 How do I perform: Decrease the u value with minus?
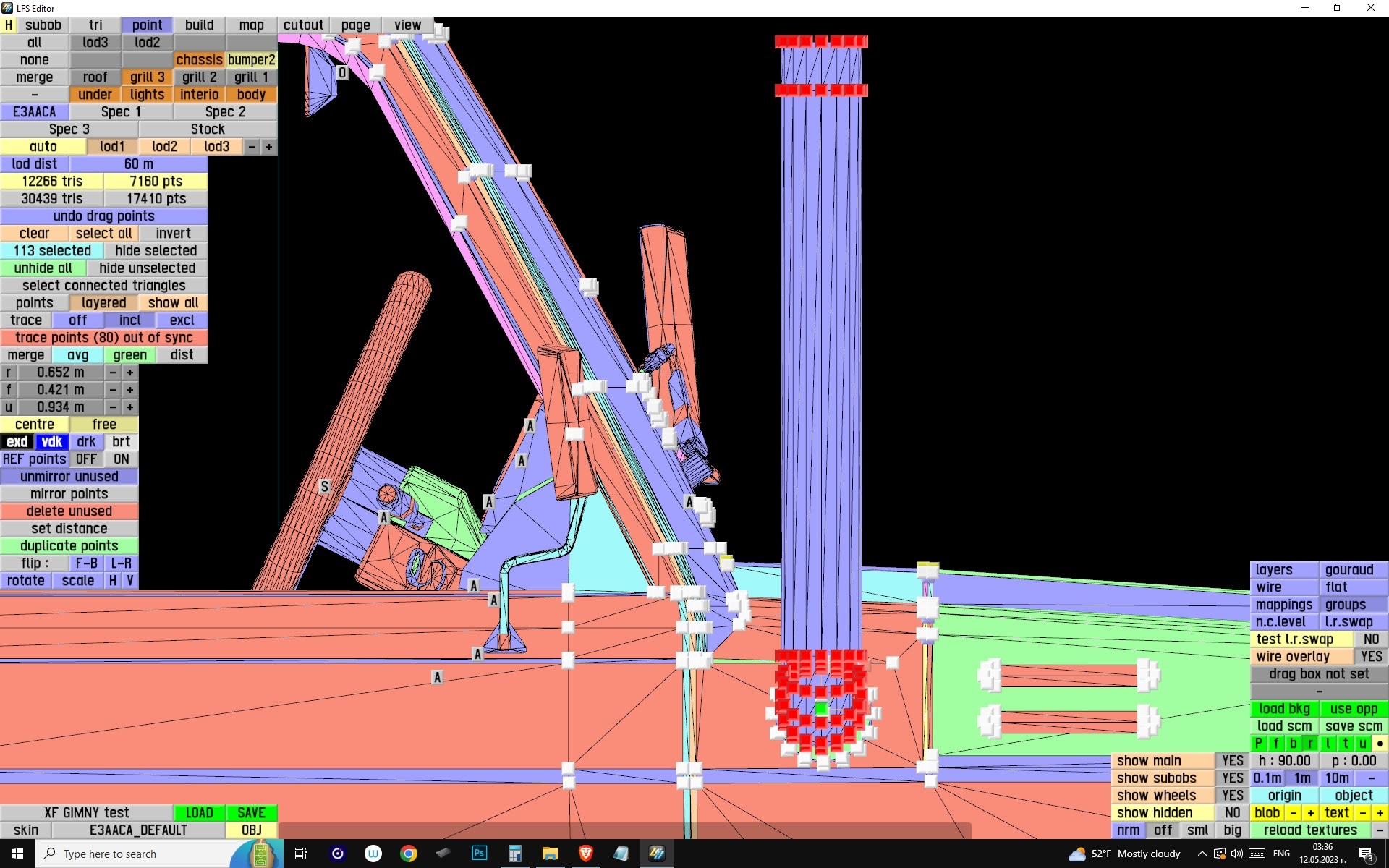[x=112, y=407]
